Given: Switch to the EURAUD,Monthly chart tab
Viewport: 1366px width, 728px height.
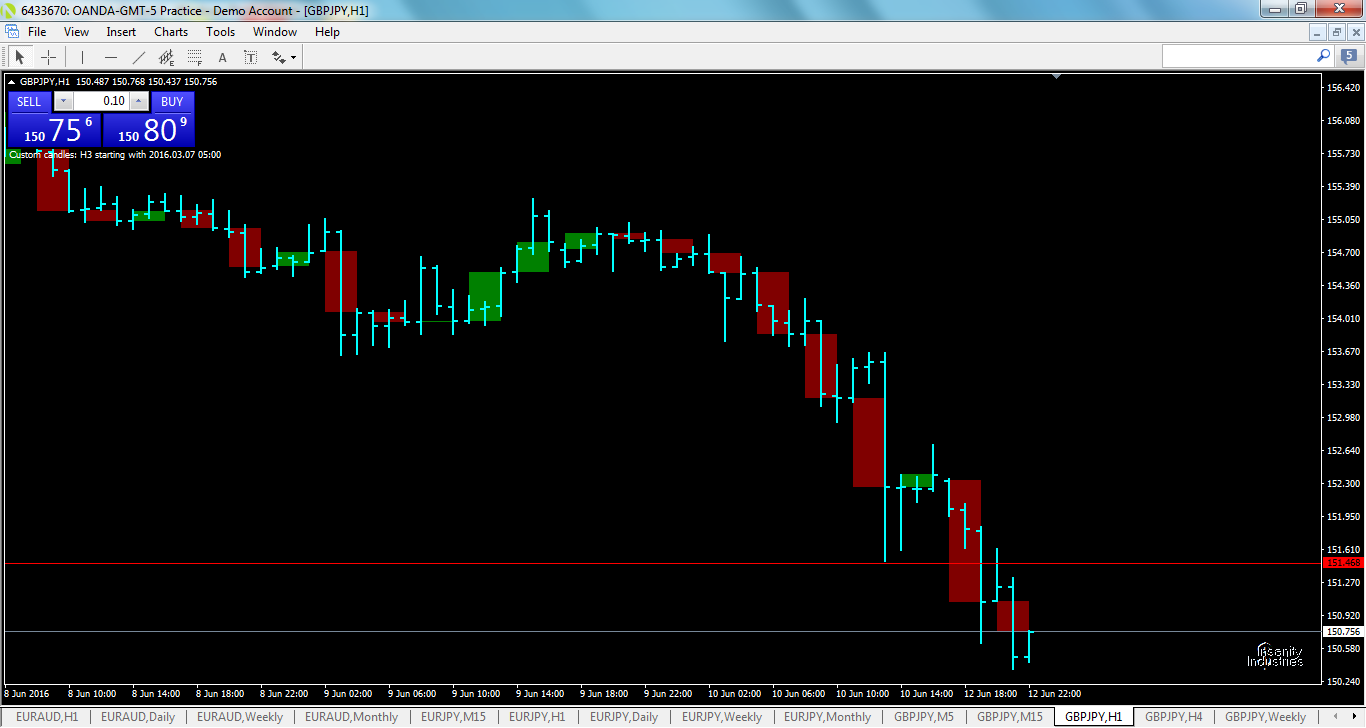Looking at the screenshot, I should (351, 717).
